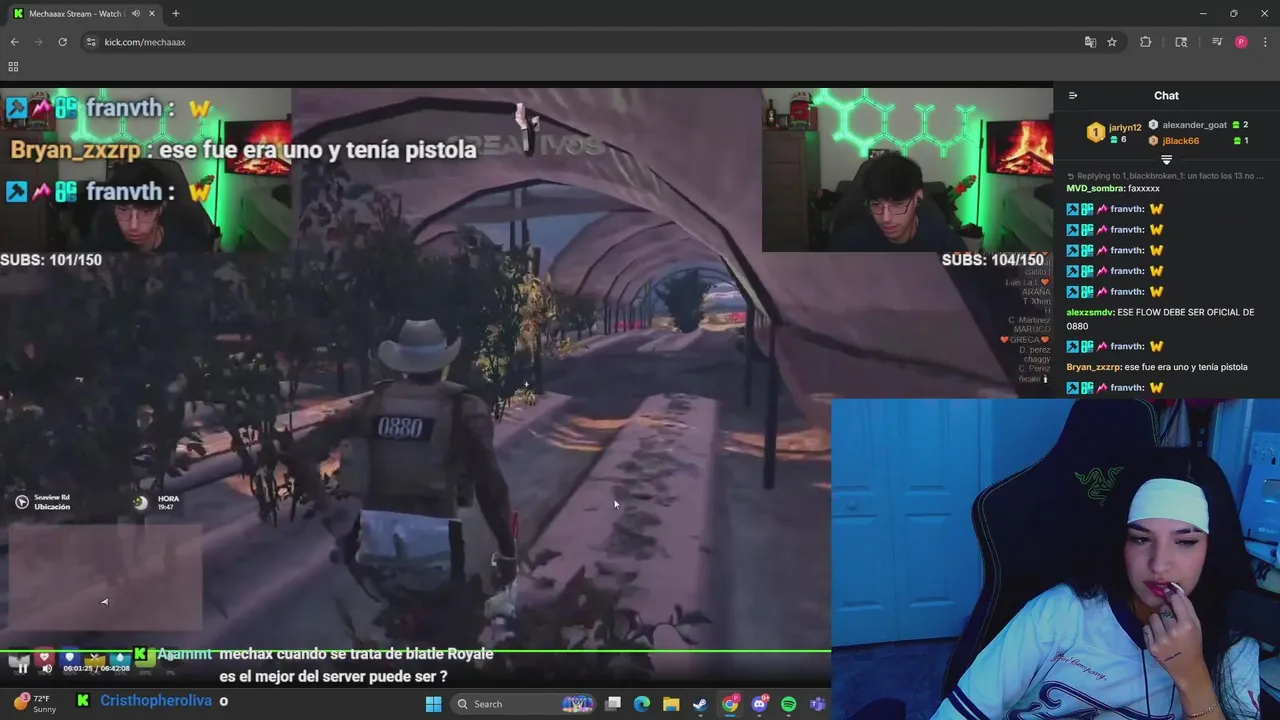Open Spotify from taskbar
This screenshot has width=1280, height=720.
pos(788,704)
